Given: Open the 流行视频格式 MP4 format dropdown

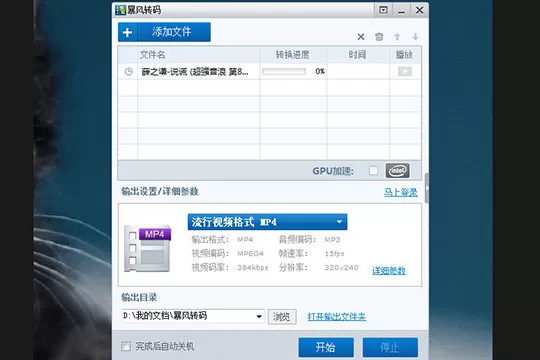Looking at the screenshot, I should (267, 222).
